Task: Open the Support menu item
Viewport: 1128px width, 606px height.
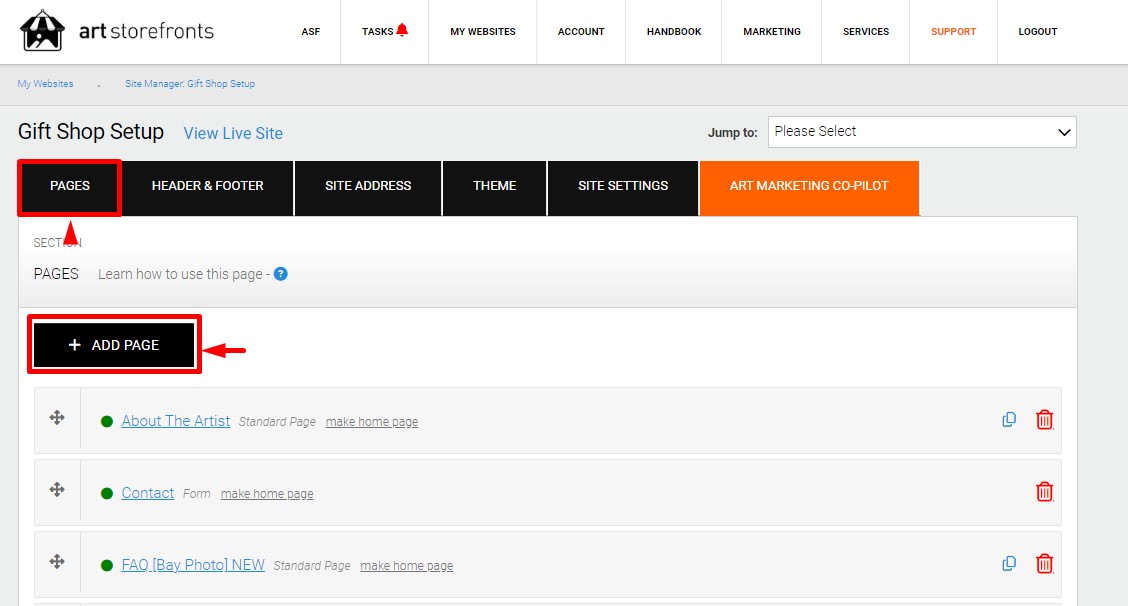Action: click(x=953, y=32)
